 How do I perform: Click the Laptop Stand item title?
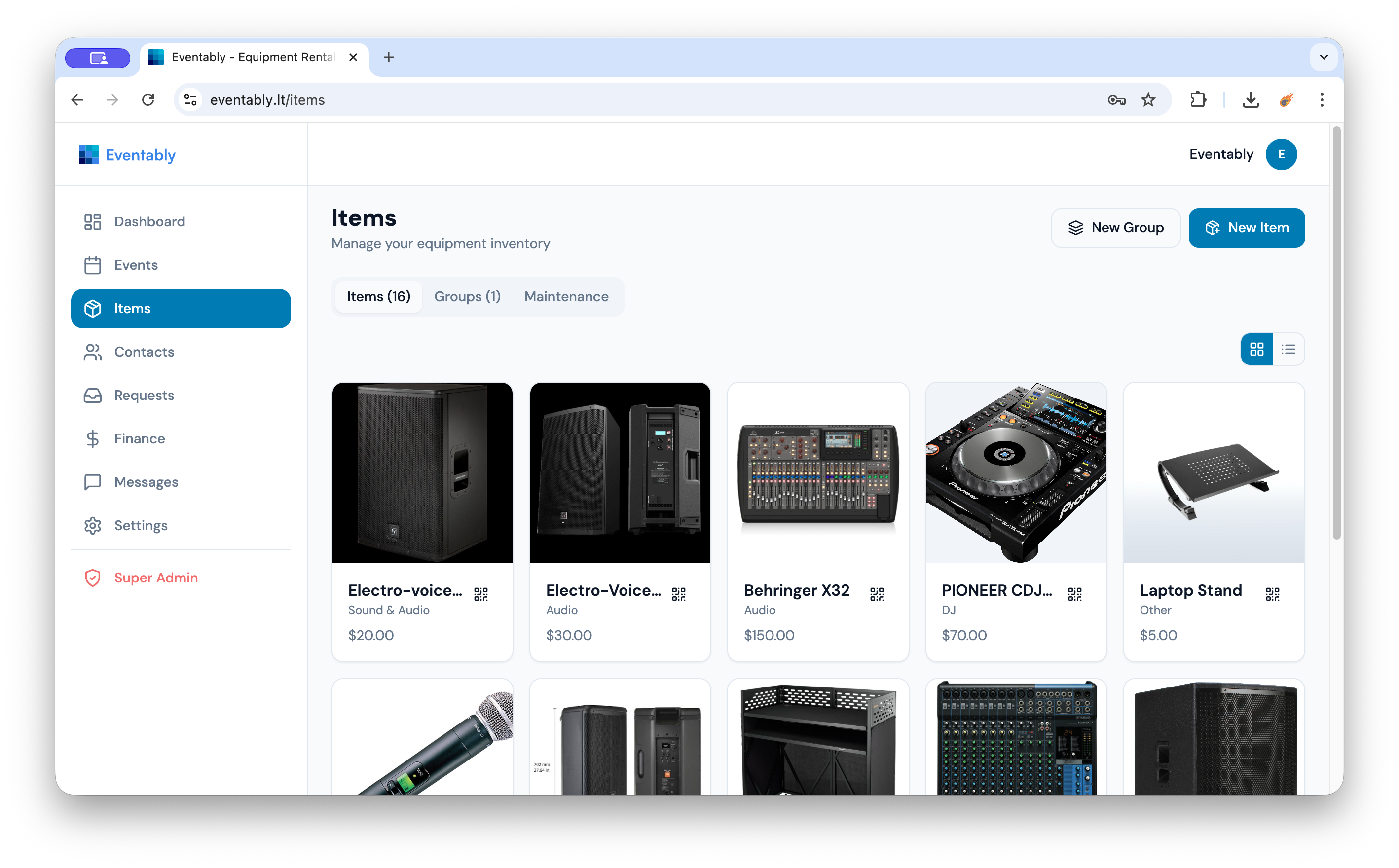coord(1191,590)
